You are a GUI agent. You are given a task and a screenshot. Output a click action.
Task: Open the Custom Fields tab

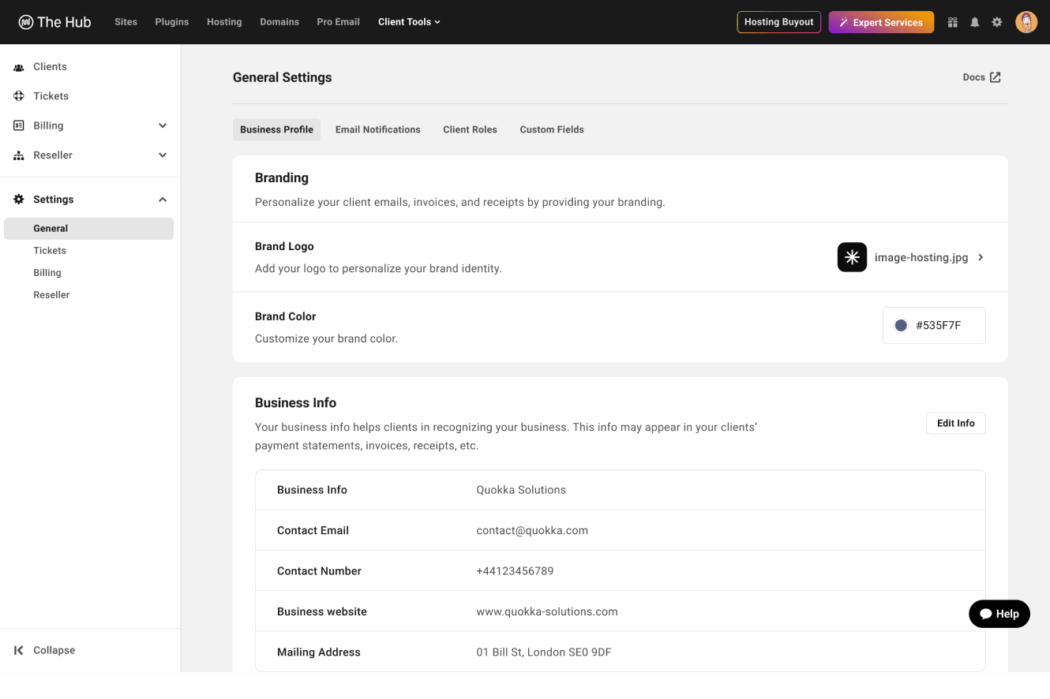(x=551, y=129)
